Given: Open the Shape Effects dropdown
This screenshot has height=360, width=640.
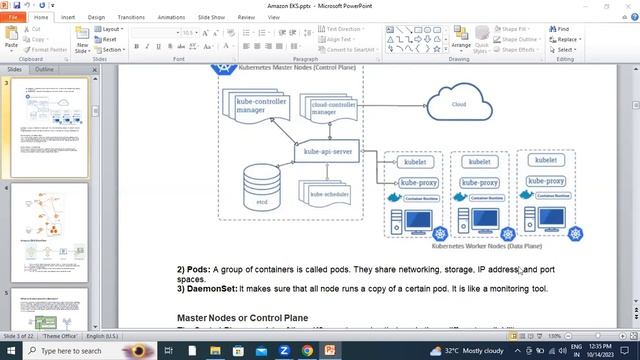Looking at the screenshot, I should pos(516,49).
